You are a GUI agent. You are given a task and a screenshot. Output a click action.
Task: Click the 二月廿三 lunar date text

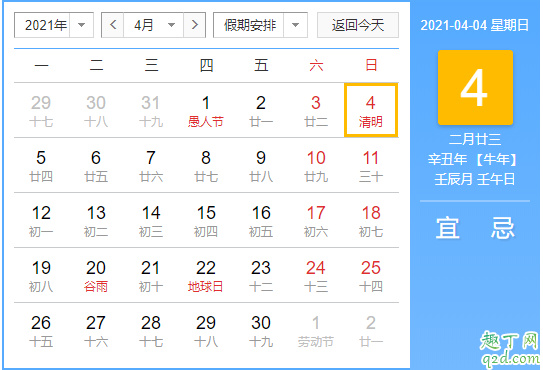(475, 139)
